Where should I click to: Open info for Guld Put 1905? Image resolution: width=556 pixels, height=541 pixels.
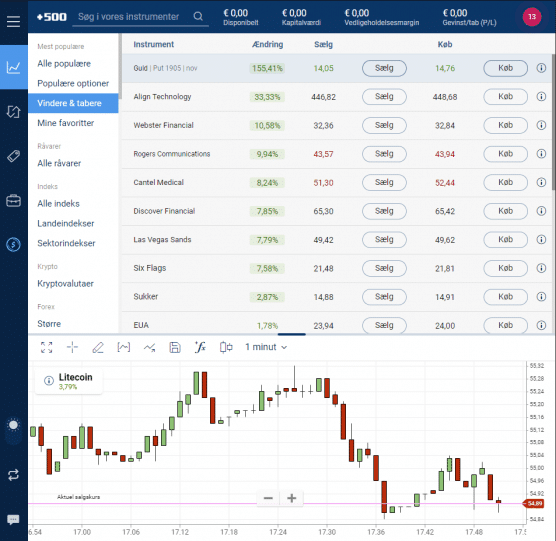pos(541,68)
